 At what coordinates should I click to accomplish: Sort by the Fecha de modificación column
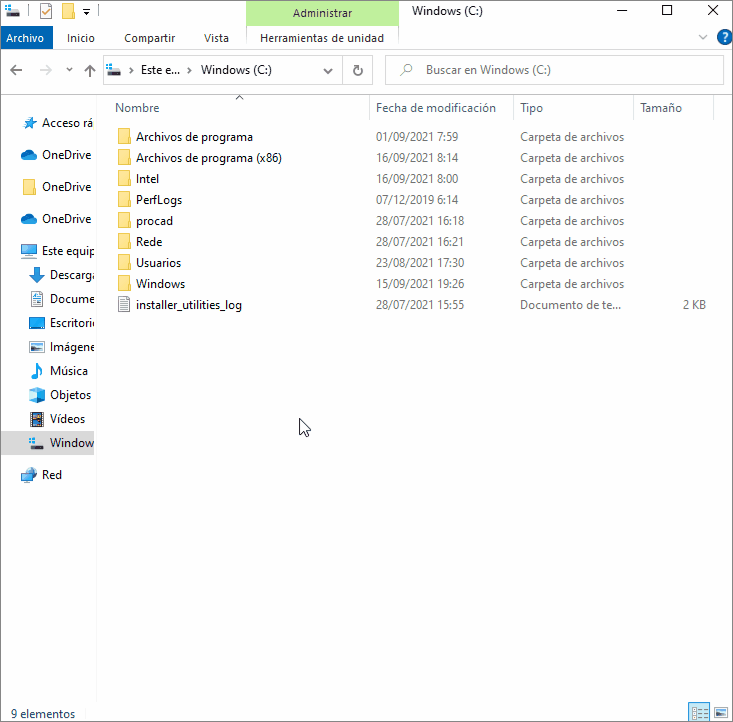[441, 108]
